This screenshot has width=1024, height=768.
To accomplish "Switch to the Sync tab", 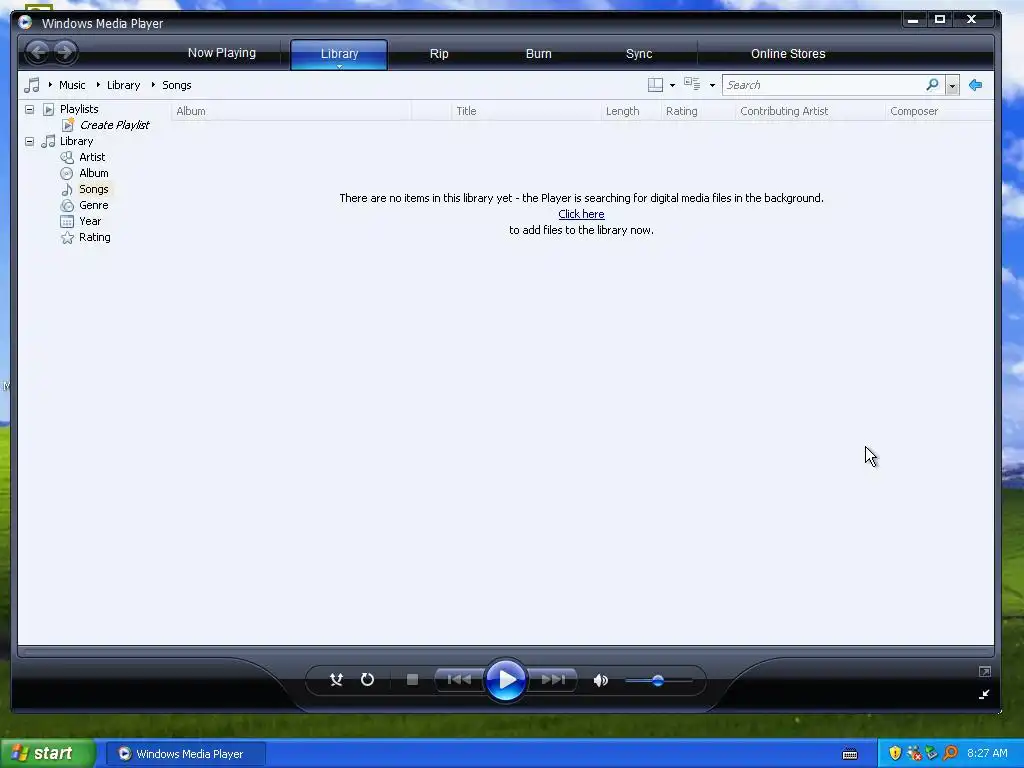I will (639, 54).
